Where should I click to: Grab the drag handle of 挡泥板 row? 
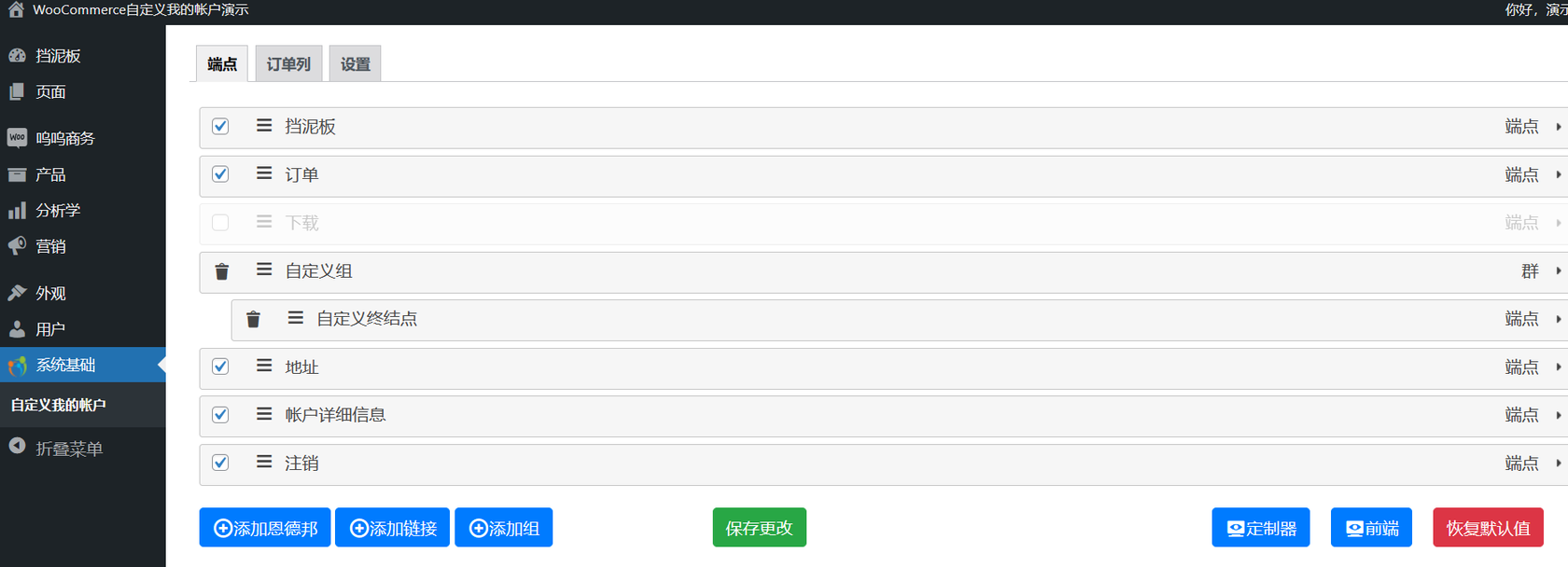point(264,125)
